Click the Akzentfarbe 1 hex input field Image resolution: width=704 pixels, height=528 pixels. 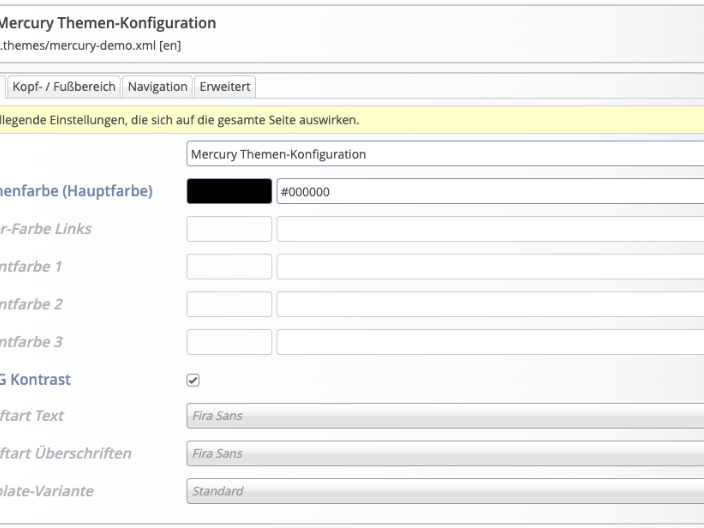point(490,267)
